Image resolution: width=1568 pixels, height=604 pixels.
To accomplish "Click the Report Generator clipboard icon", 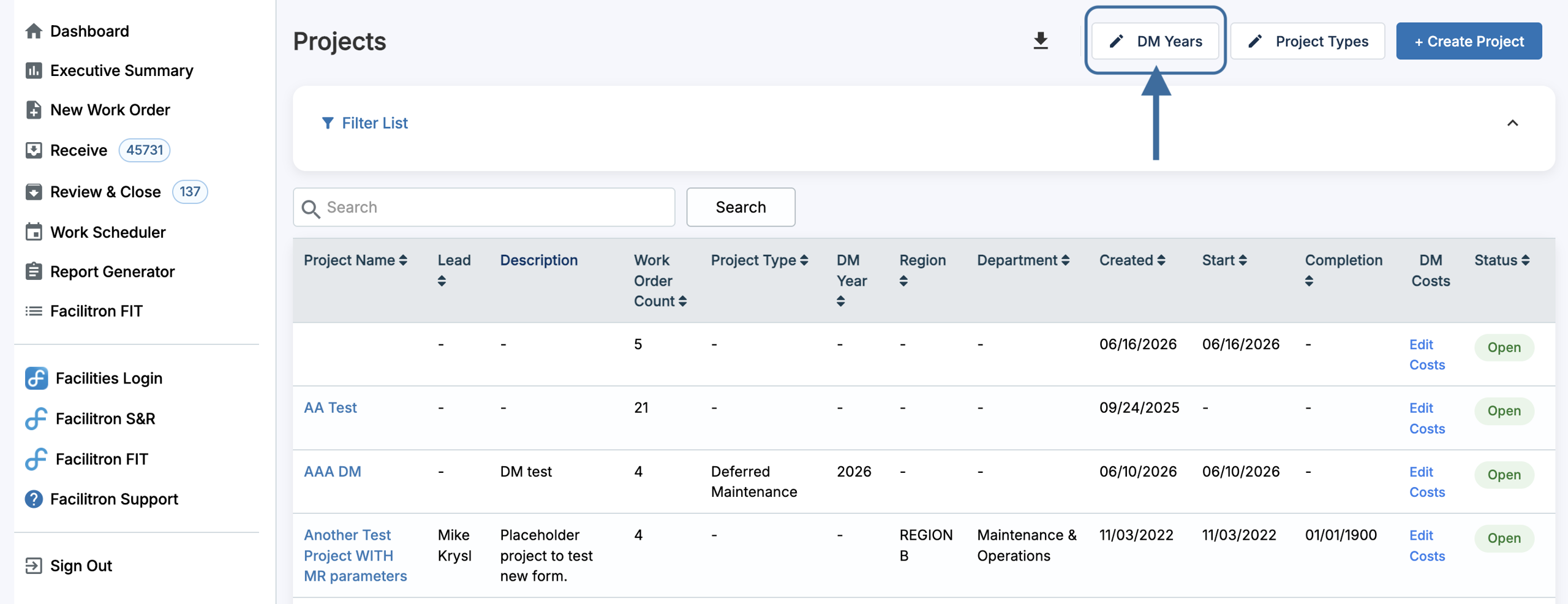I will tap(34, 271).
